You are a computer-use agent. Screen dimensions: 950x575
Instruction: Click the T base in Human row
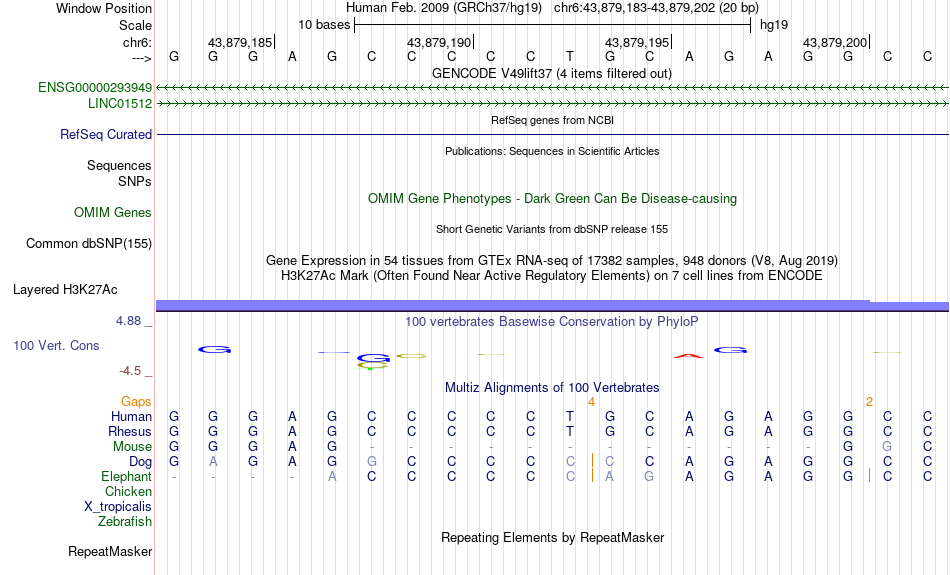[x=570, y=416]
